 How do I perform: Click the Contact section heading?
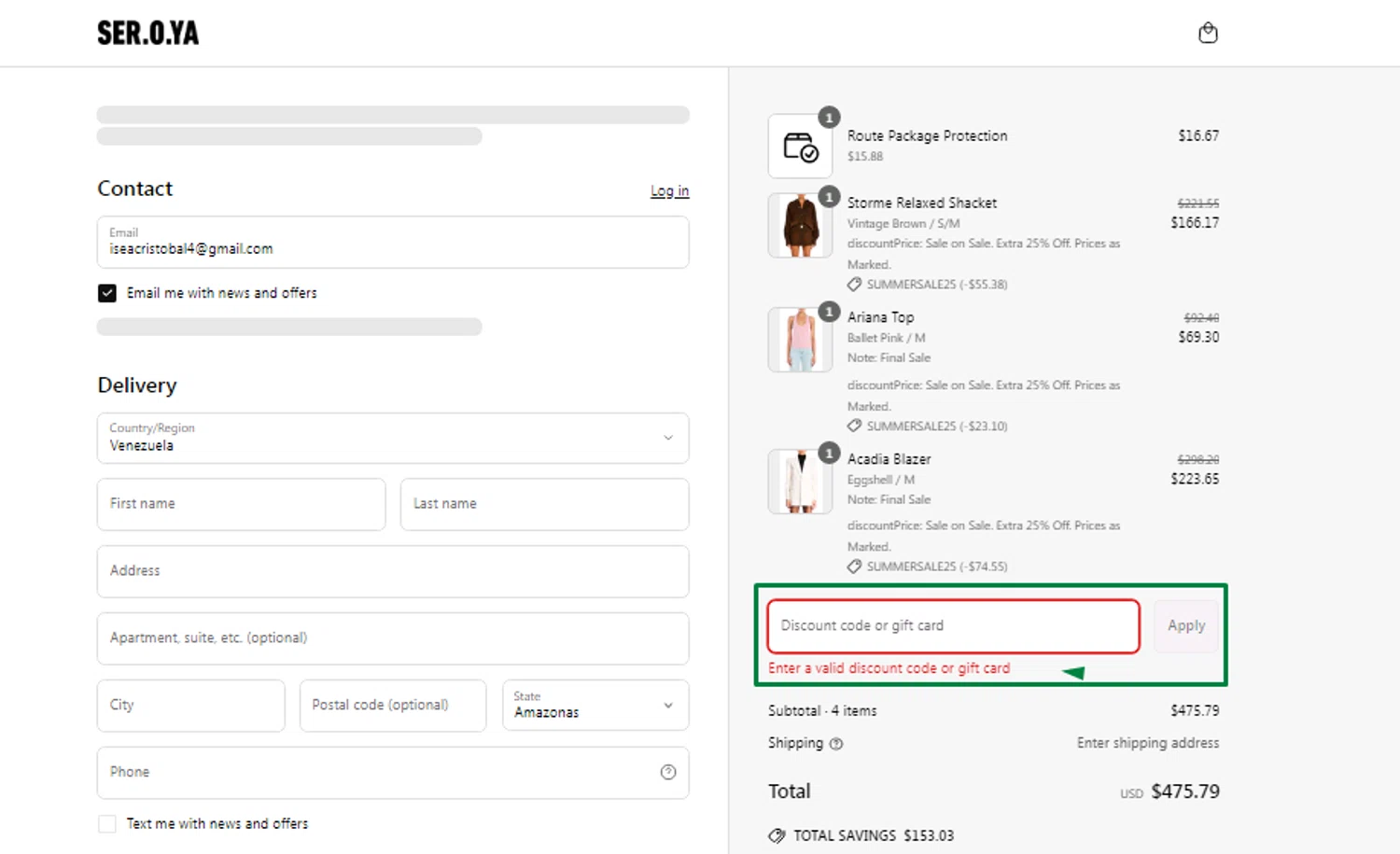coord(135,189)
